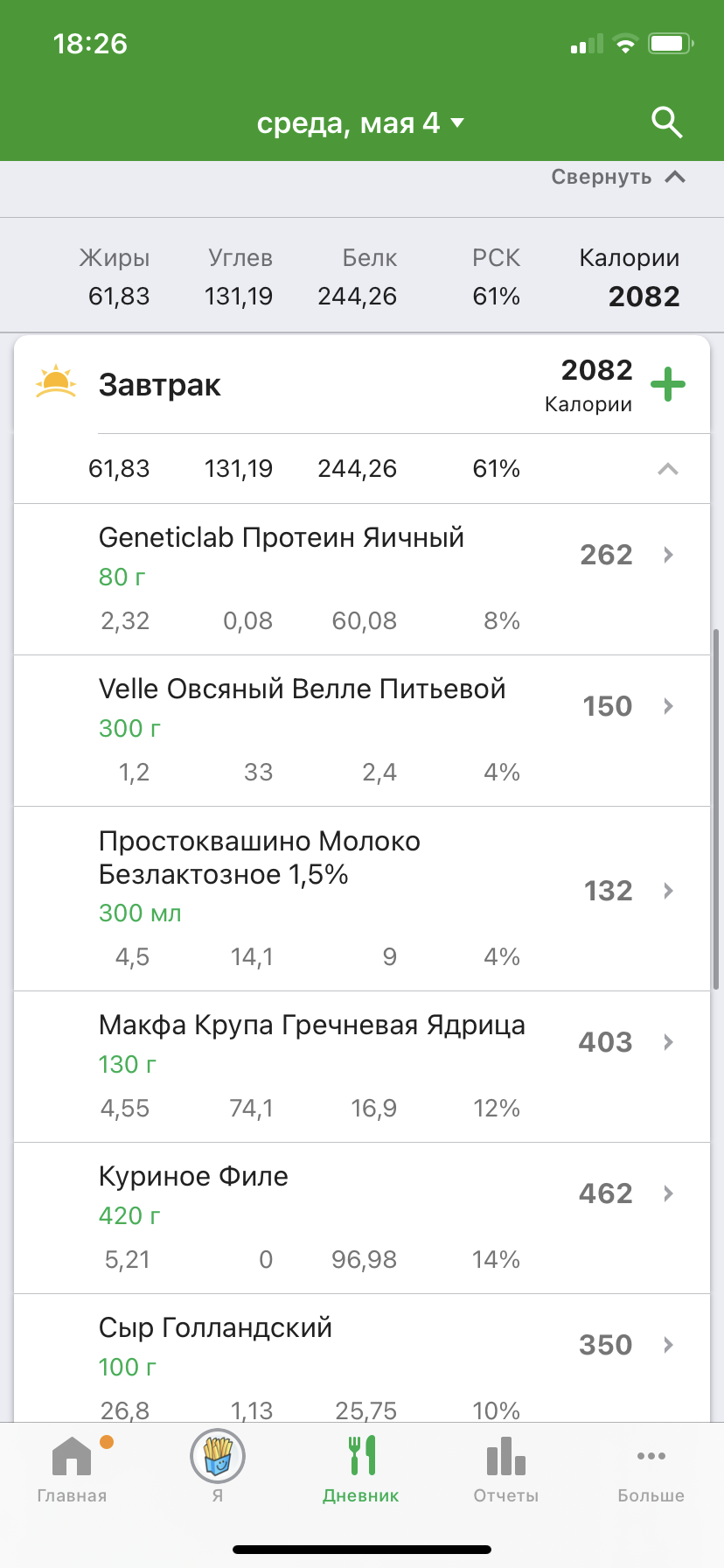Open details arrow for Velle Овсяный
Viewport: 724px width, 1568px height.
[x=669, y=706]
